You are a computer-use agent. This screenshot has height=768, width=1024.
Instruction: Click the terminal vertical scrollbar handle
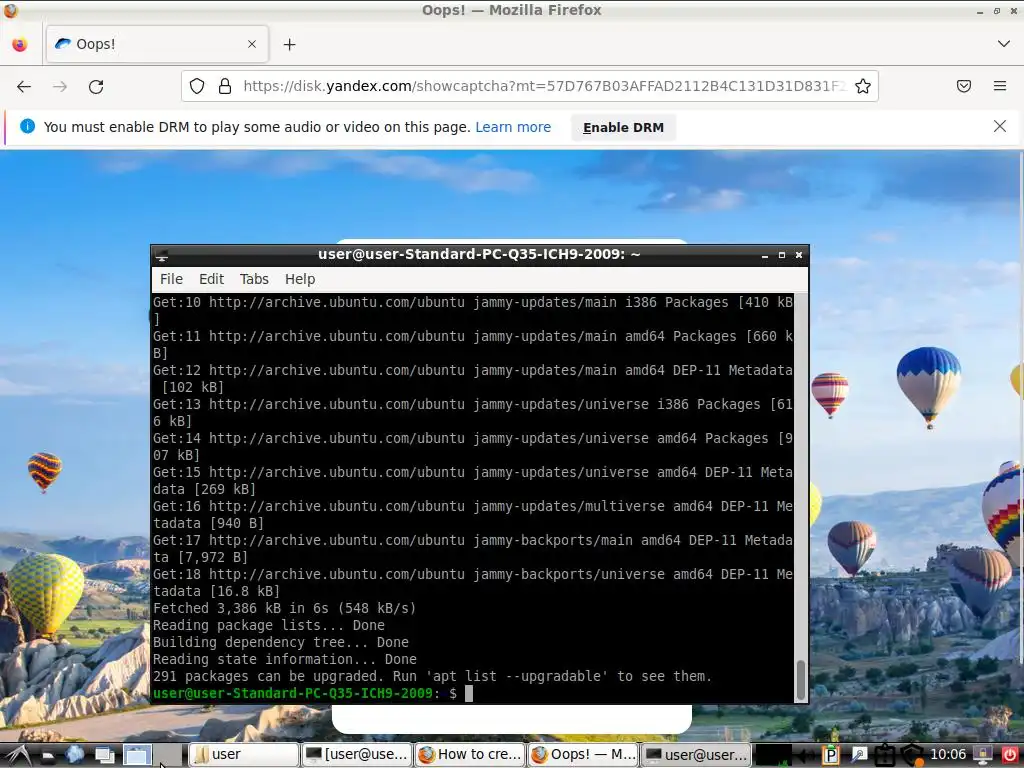(x=801, y=679)
